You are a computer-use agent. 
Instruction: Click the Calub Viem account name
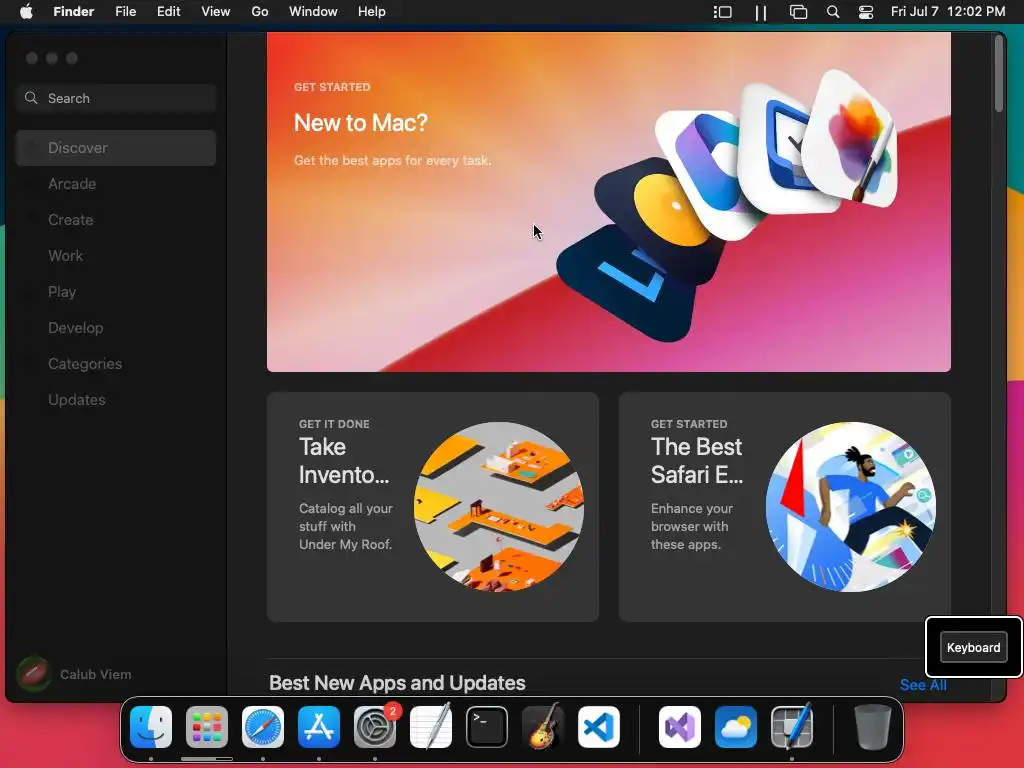coord(95,674)
